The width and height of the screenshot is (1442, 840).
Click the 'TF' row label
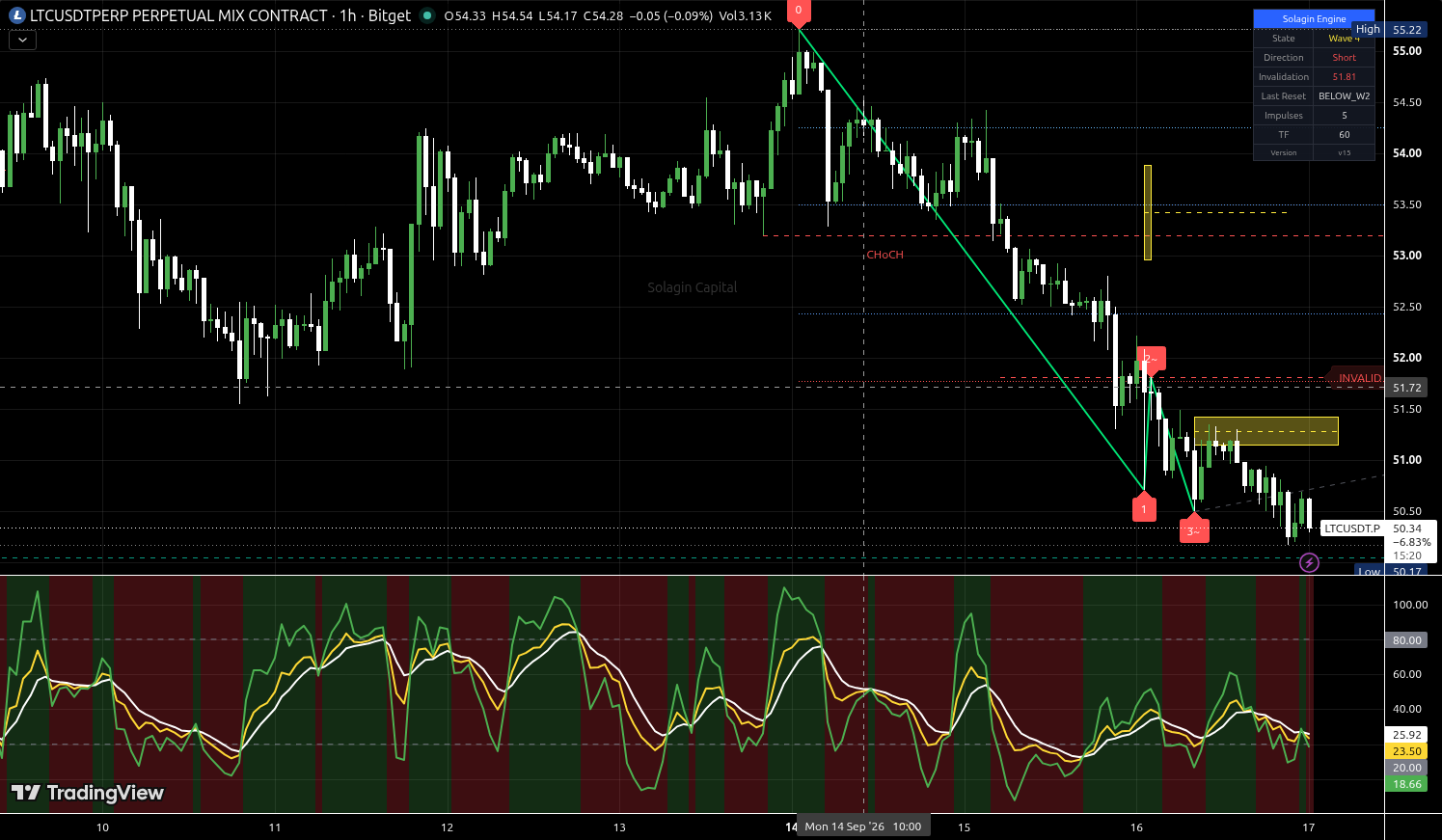pyautogui.click(x=1284, y=135)
